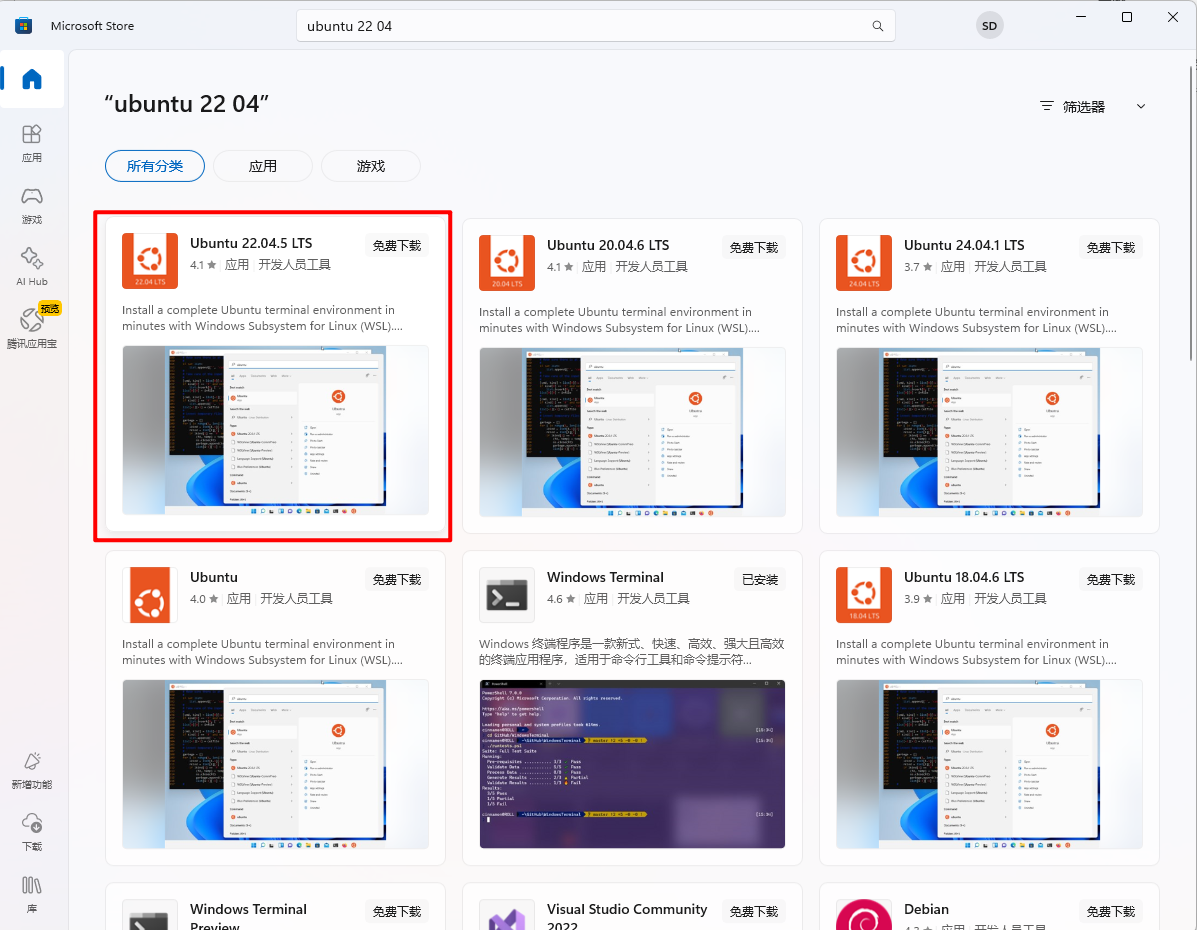Click the Debian title text

pos(926,909)
